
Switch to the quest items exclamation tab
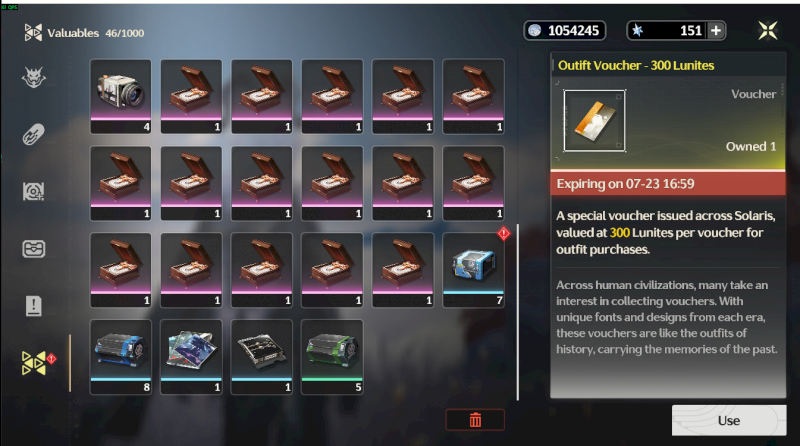point(34,306)
